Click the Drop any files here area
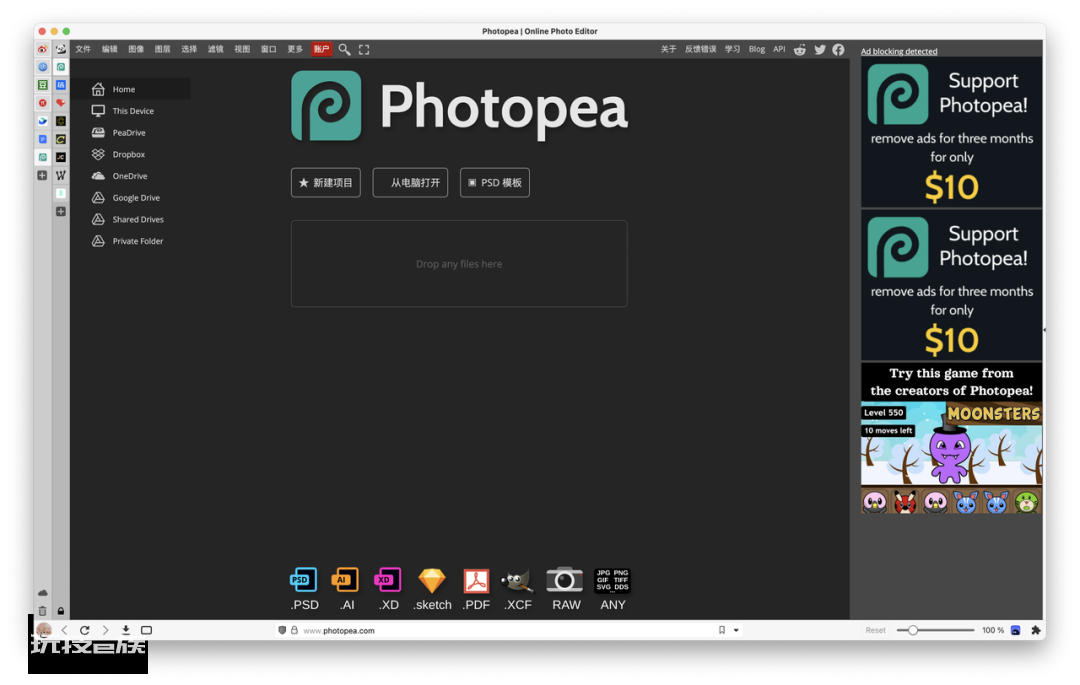This screenshot has height=685, width=1080. (459, 264)
